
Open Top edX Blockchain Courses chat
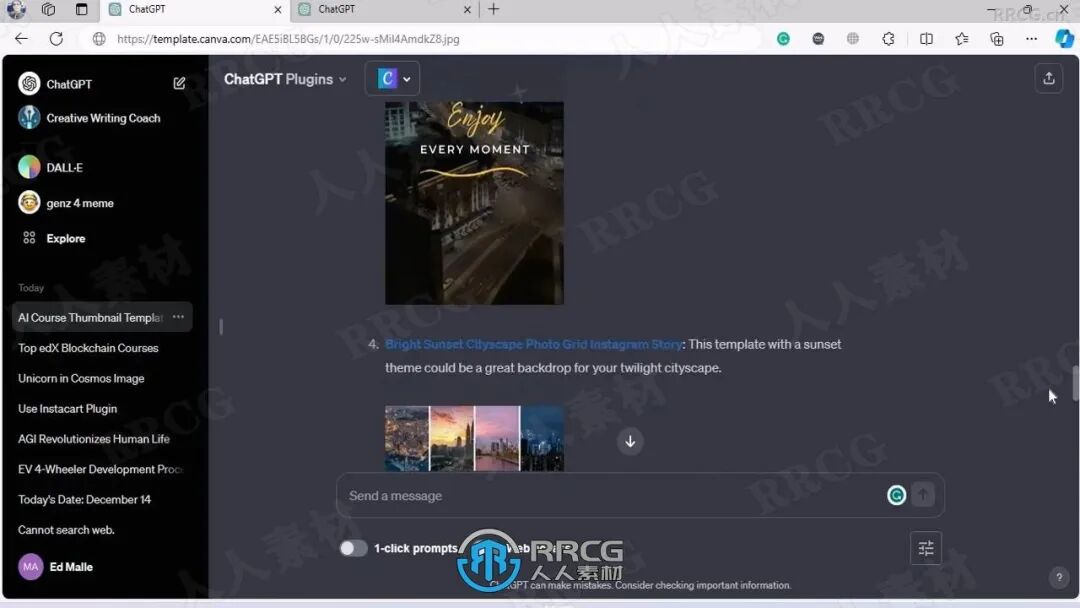pyautogui.click(x=88, y=348)
